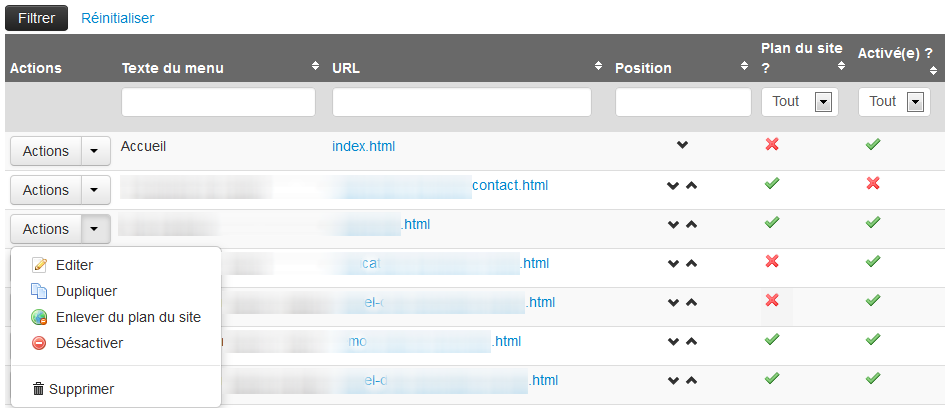
Task: Open the Activé(e) Tout filter dropdown
Action: [913, 102]
